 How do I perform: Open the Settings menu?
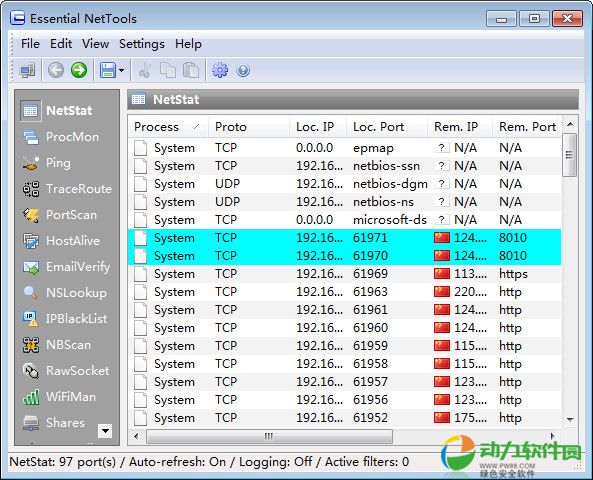[142, 44]
